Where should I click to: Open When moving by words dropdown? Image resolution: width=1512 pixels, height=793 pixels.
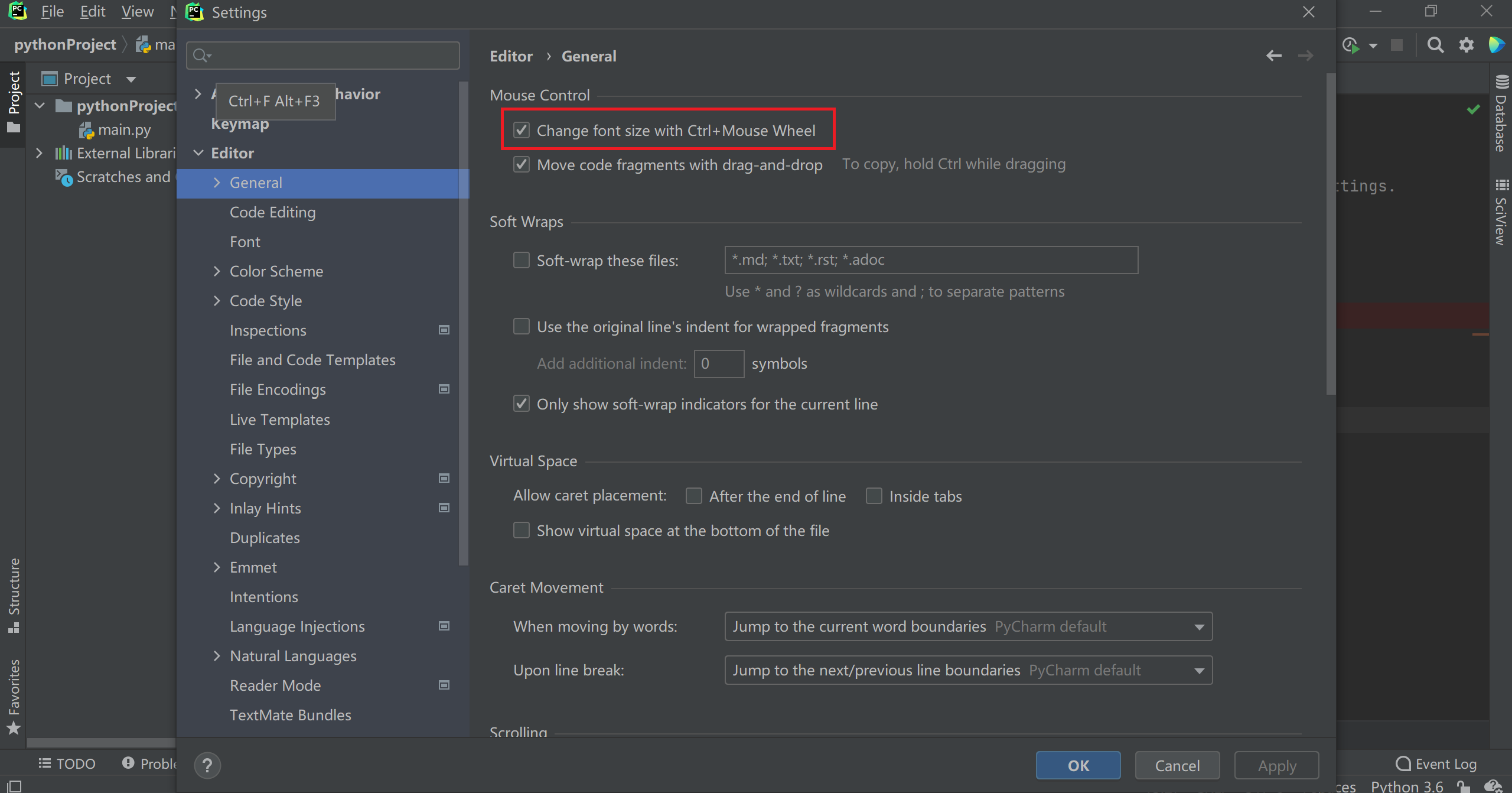tap(968, 626)
